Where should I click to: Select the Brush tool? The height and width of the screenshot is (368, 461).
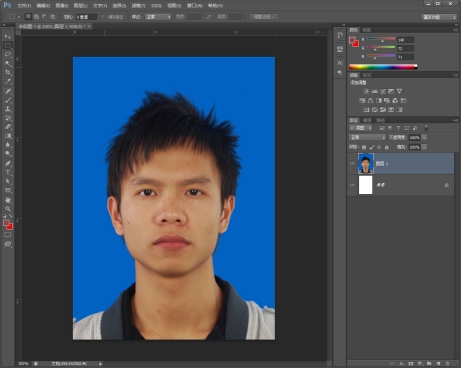click(8, 100)
